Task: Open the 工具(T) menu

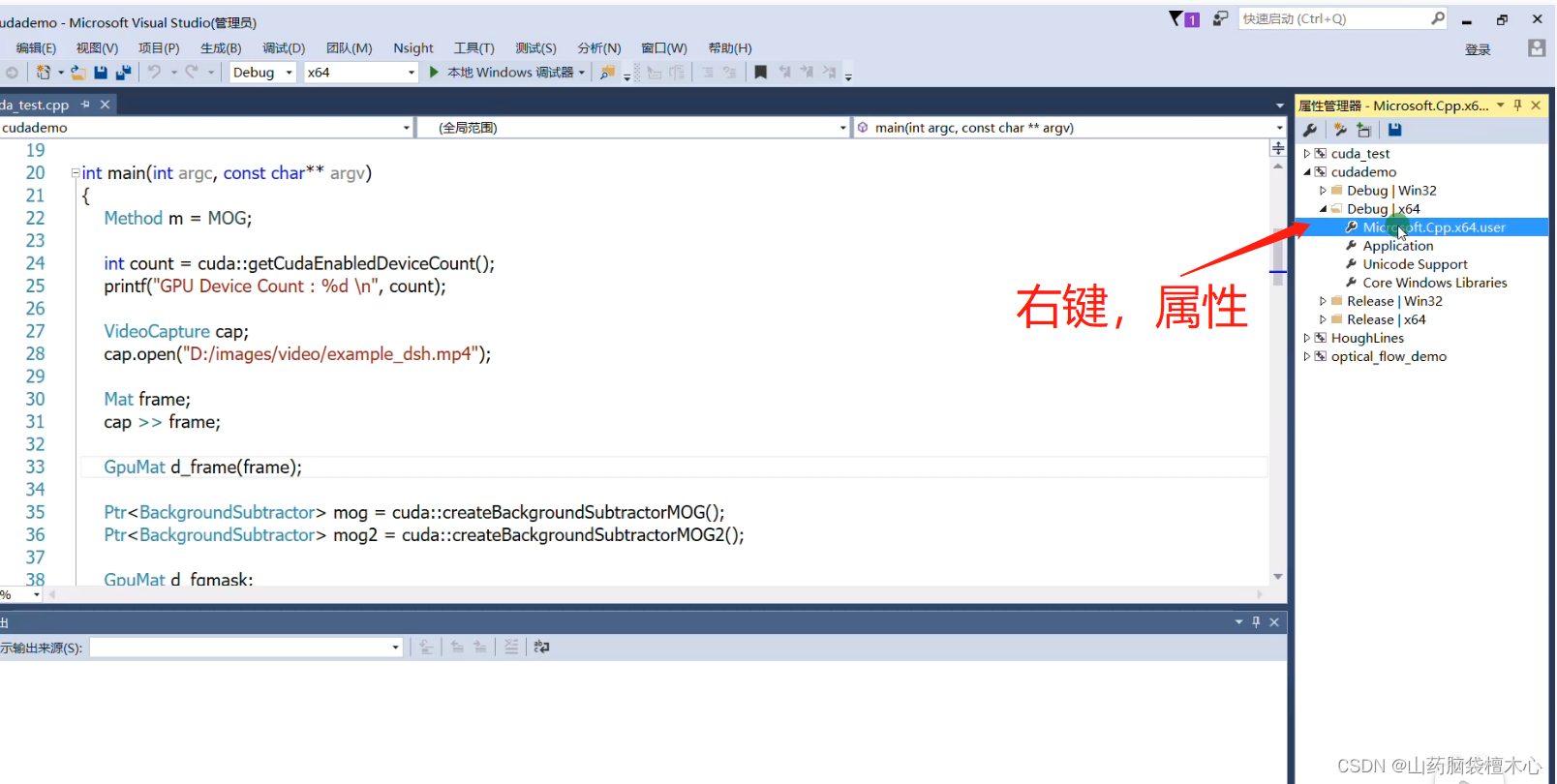Action: tap(474, 48)
